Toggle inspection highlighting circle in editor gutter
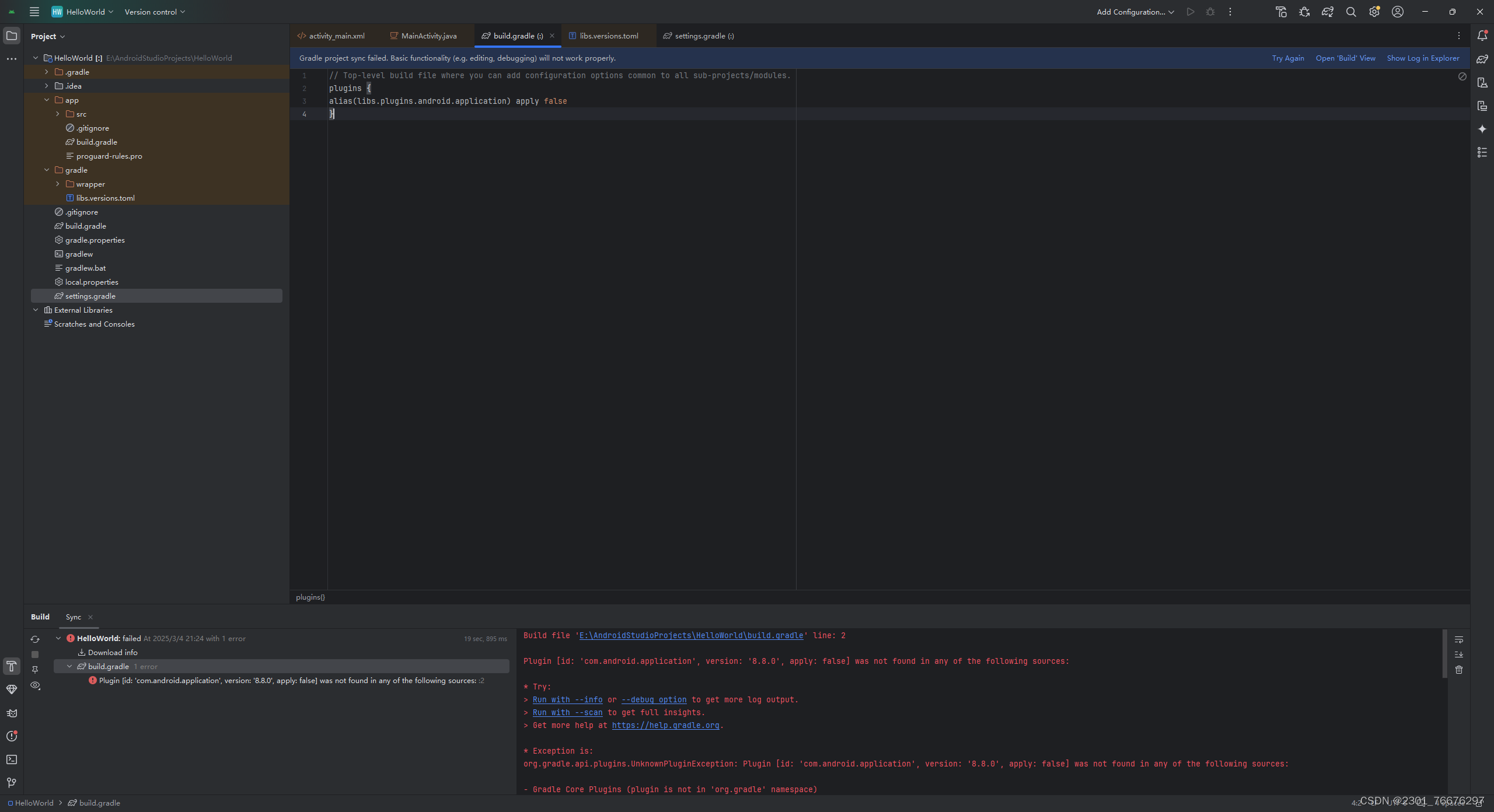Viewport: 1494px width, 812px height. [1462, 76]
